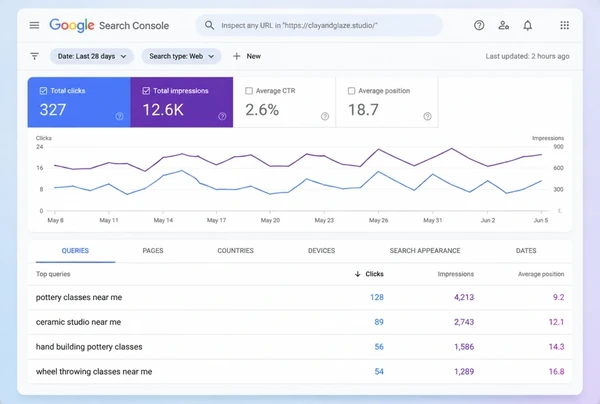The image size is (600, 404).
Task: Click the May 8 label on chart axis
Action: click(x=55, y=220)
